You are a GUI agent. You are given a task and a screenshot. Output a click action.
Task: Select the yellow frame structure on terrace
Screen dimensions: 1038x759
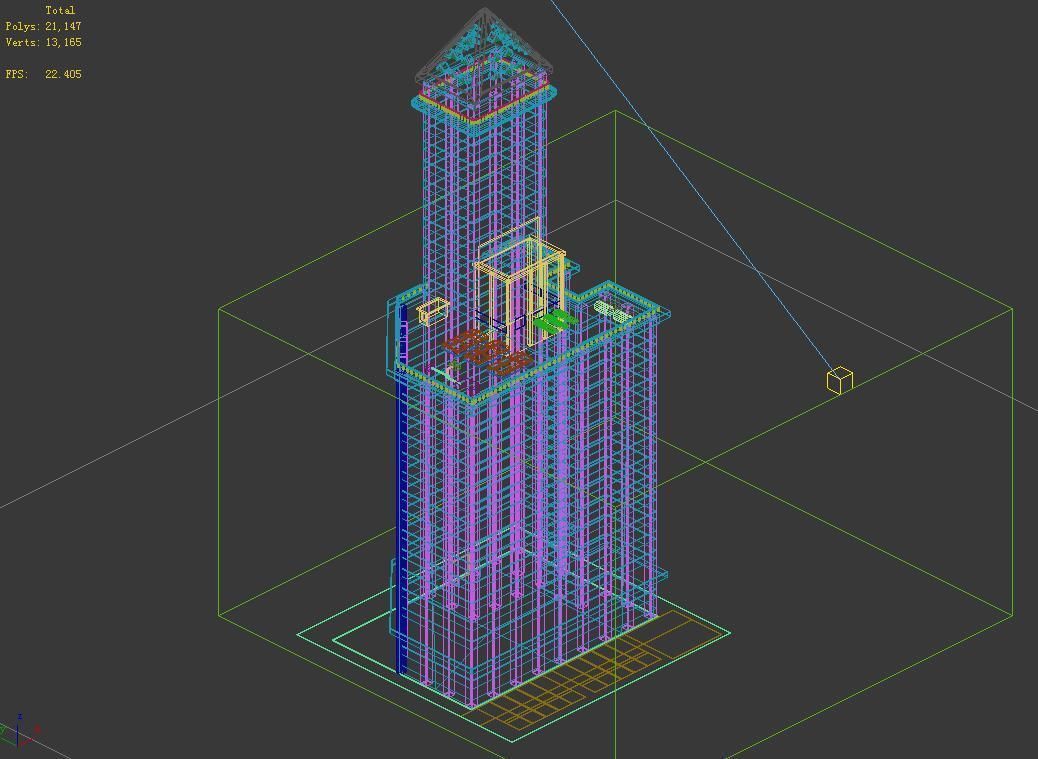pos(520,285)
